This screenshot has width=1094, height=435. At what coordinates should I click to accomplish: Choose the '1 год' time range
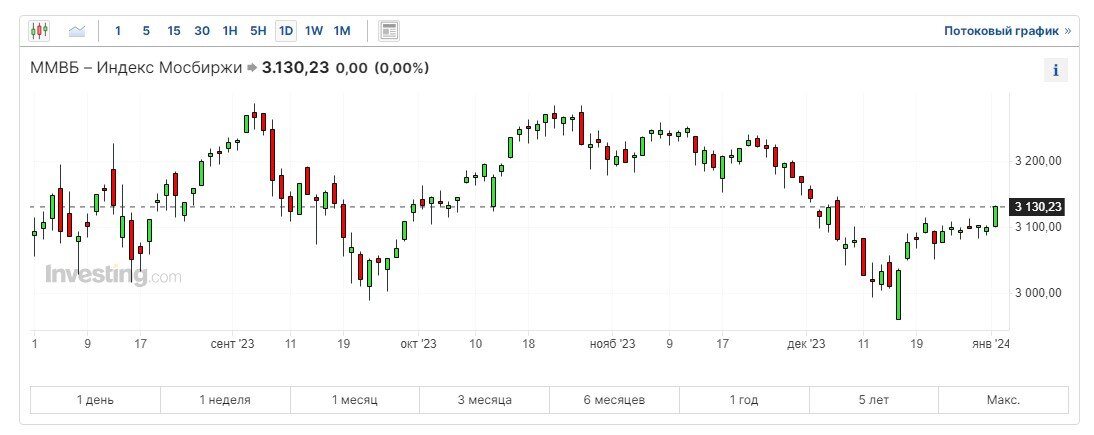[744, 400]
